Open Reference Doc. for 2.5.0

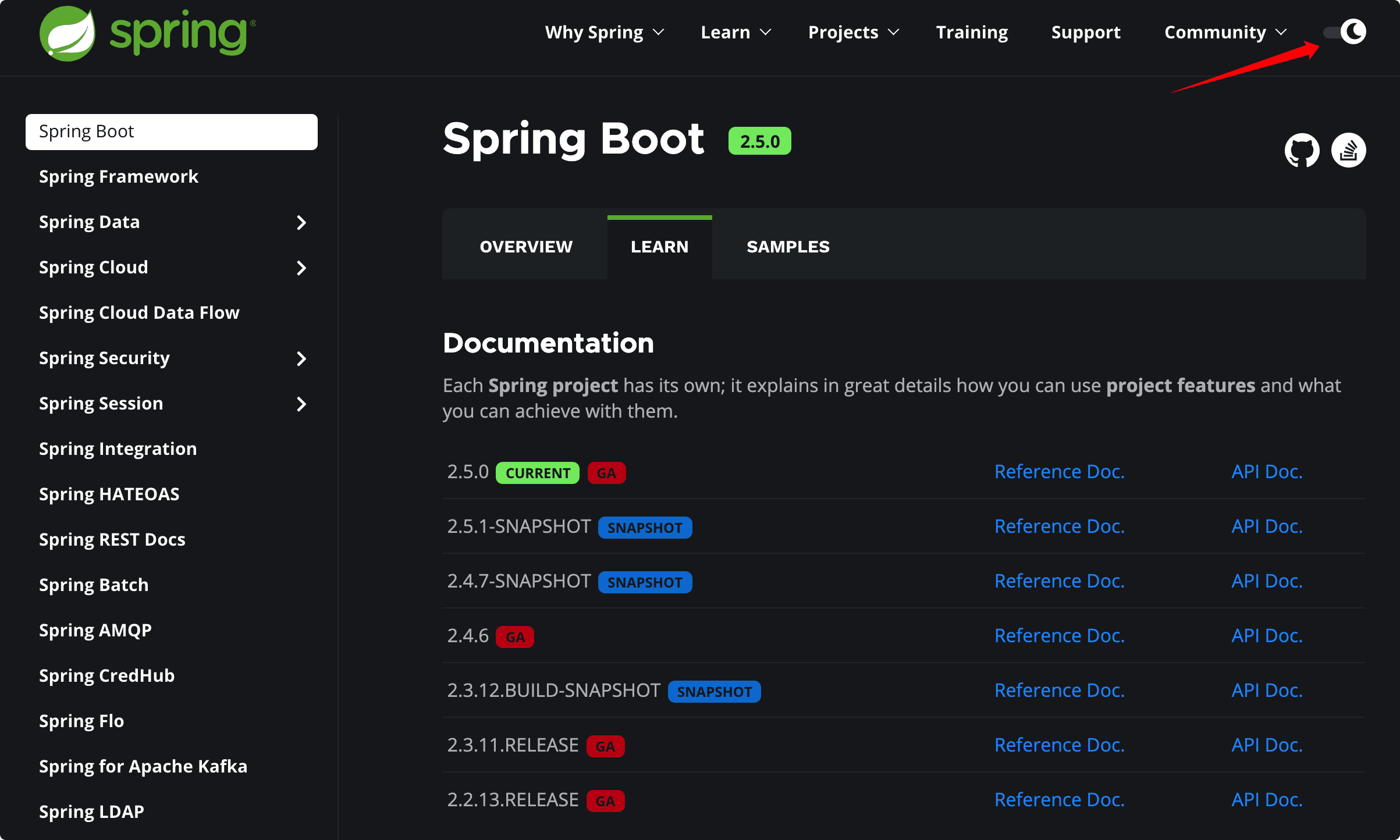point(1060,471)
